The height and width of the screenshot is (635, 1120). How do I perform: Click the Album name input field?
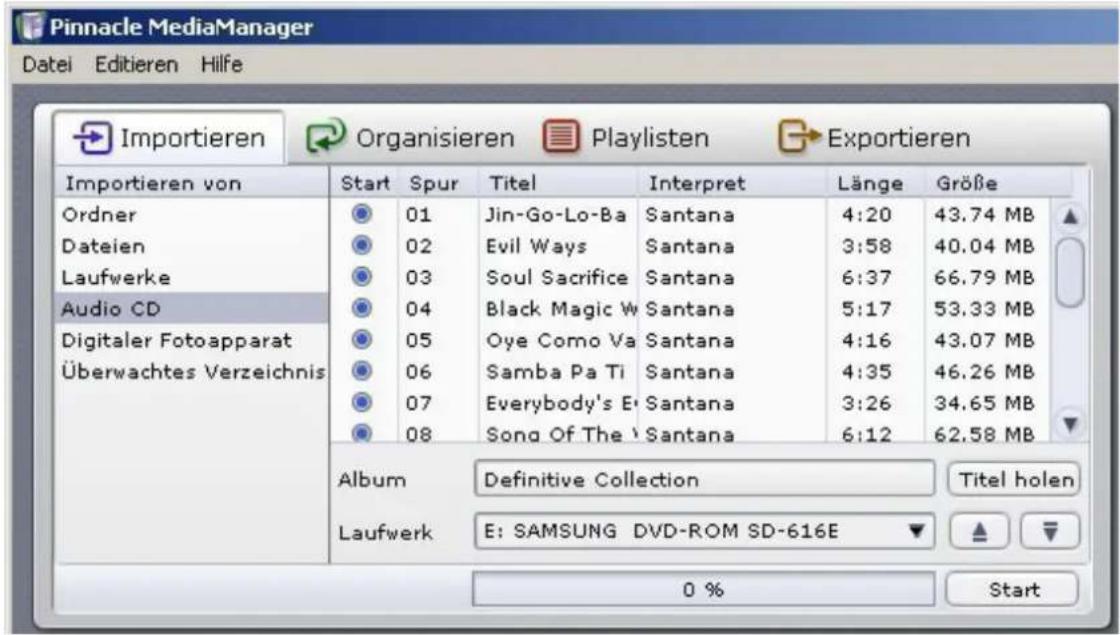point(704,479)
